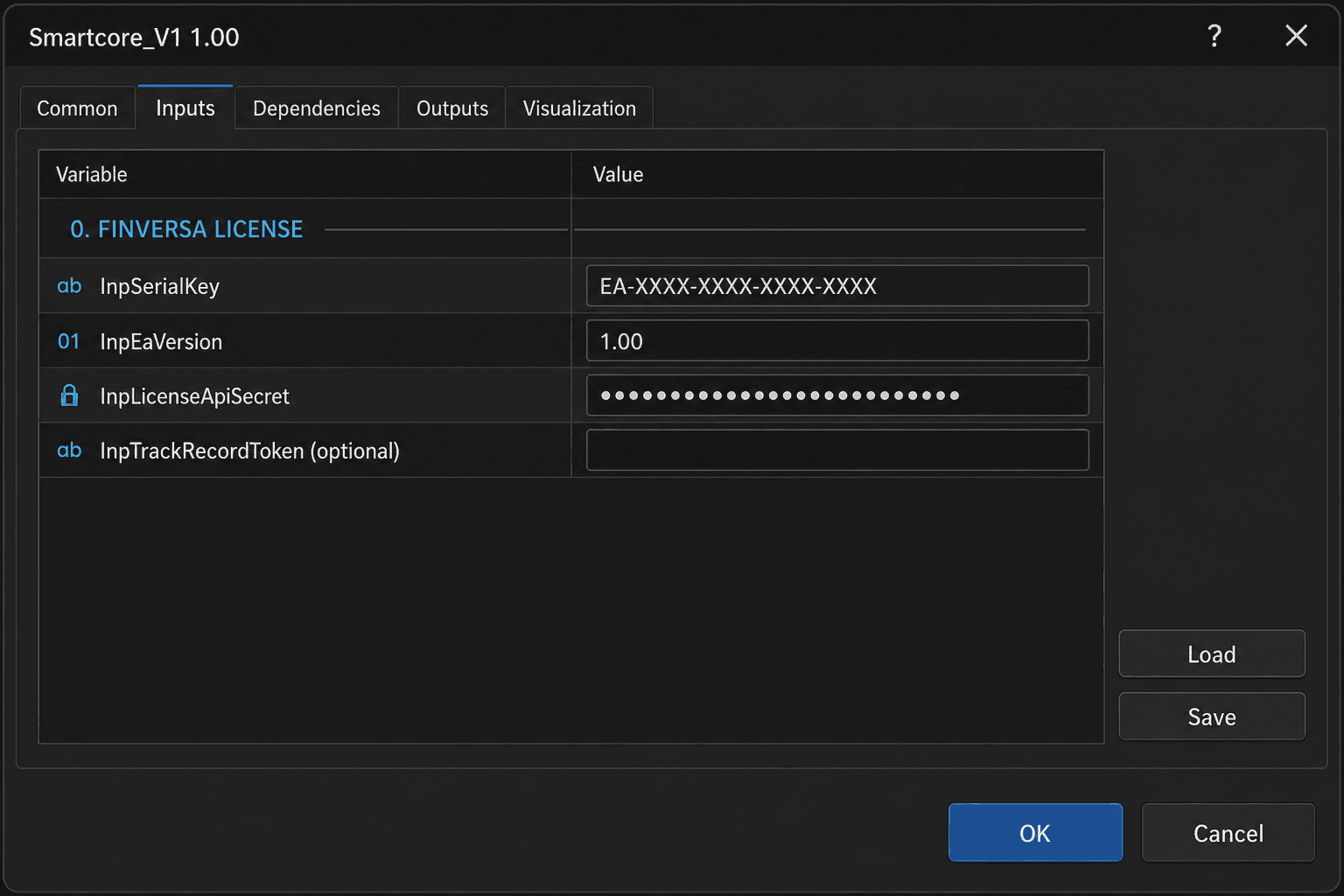Click the lock icon beside InpLicenseApiSecret

(69, 395)
